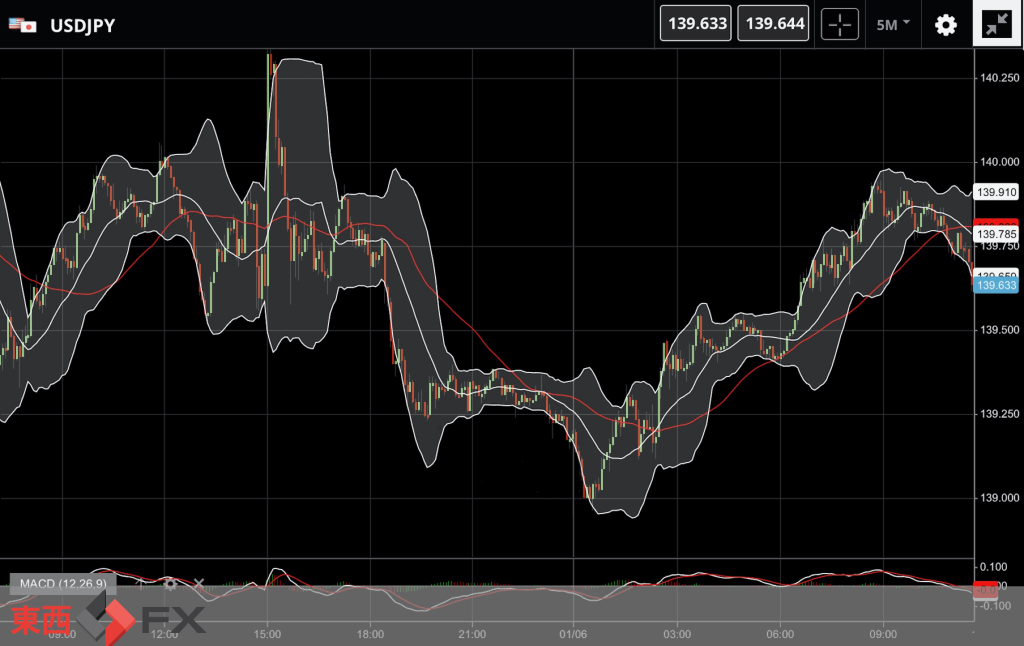The width and height of the screenshot is (1024, 646).
Task: Open MACD indicator settings gear
Action: [x=170, y=584]
